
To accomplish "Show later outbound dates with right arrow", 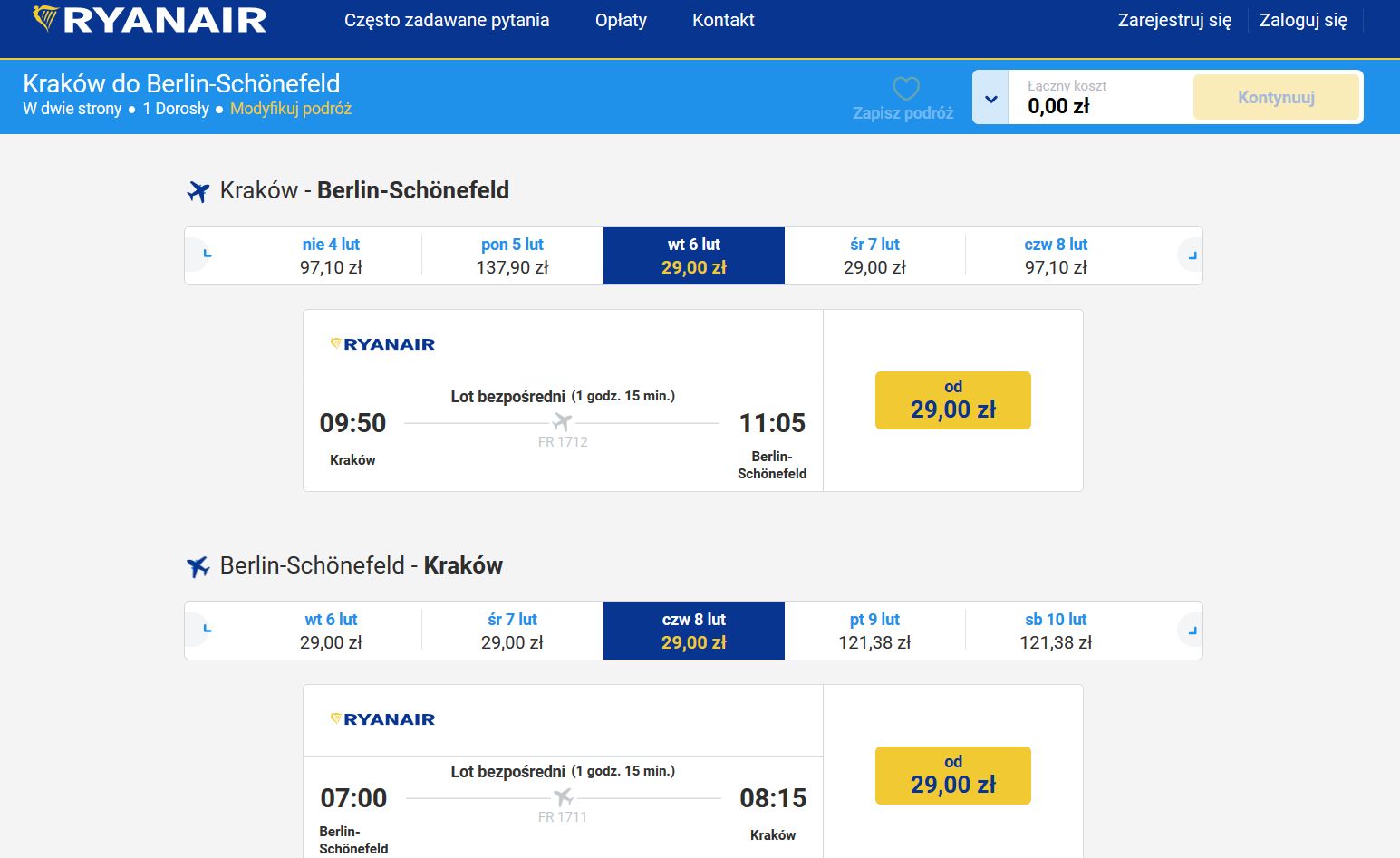I will [x=1189, y=255].
